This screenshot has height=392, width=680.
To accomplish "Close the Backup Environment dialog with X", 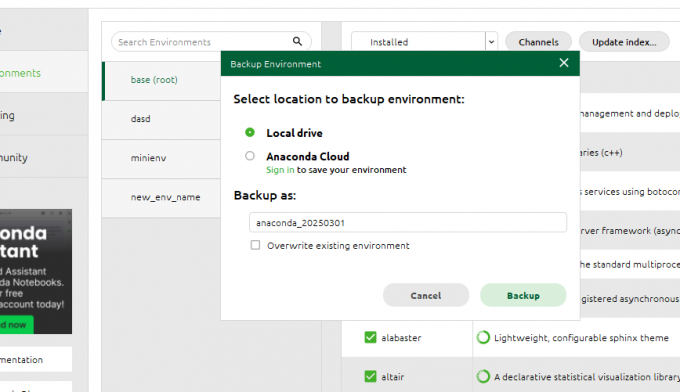I will [x=564, y=63].
